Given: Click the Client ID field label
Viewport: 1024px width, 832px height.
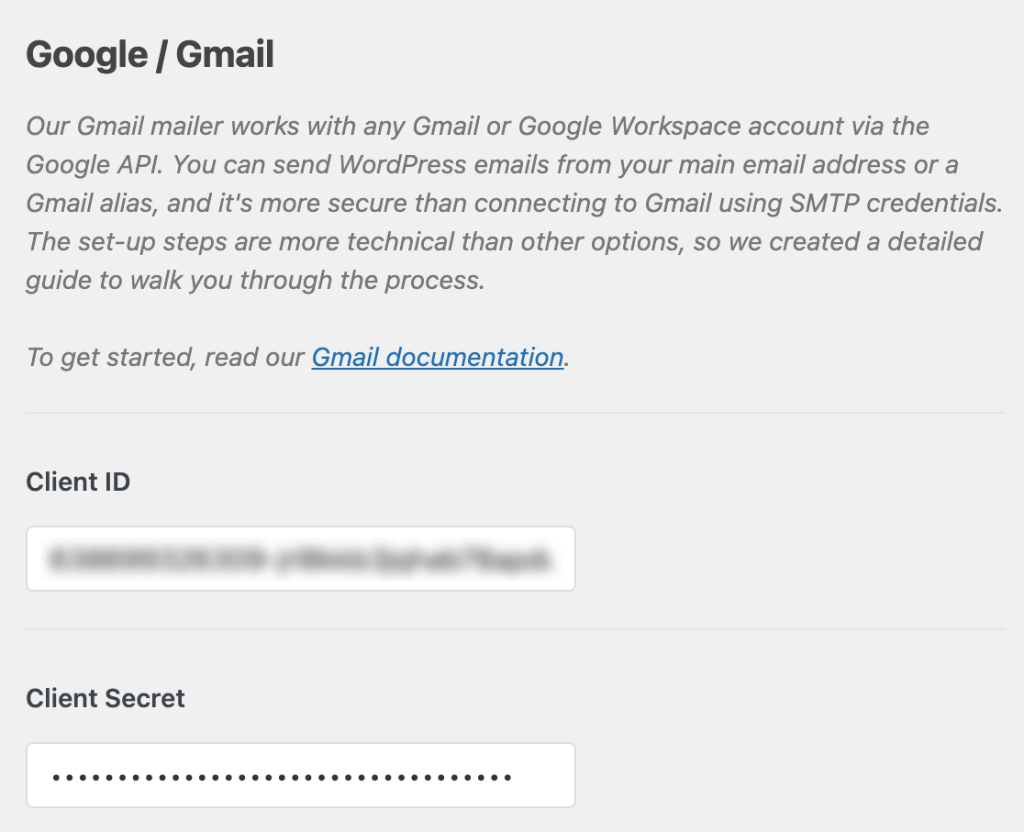Looking at the screenshot, I should pos(78,482).
